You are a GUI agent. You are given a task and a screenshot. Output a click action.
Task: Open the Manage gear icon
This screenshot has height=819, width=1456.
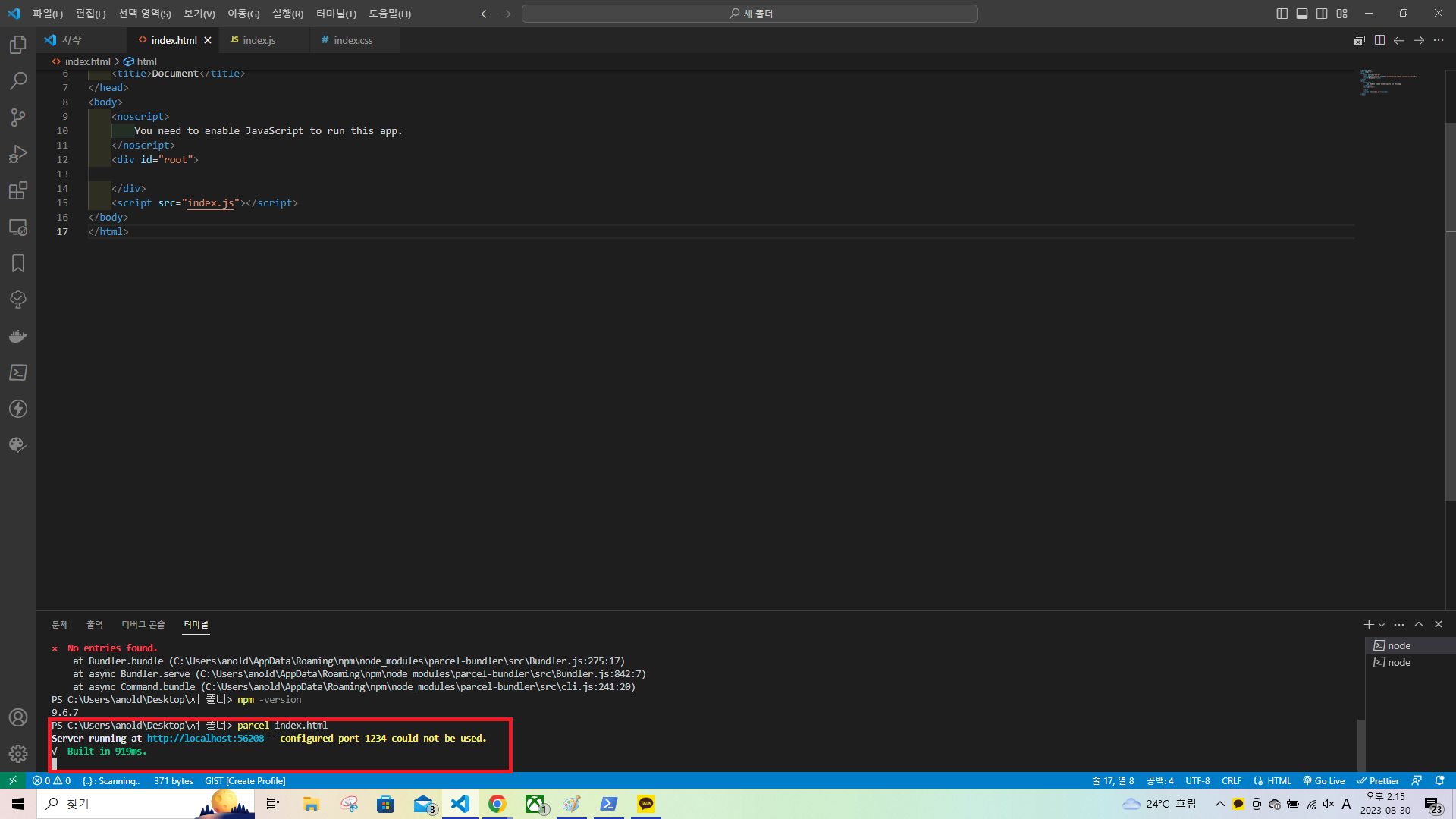(x=18, y=754)
